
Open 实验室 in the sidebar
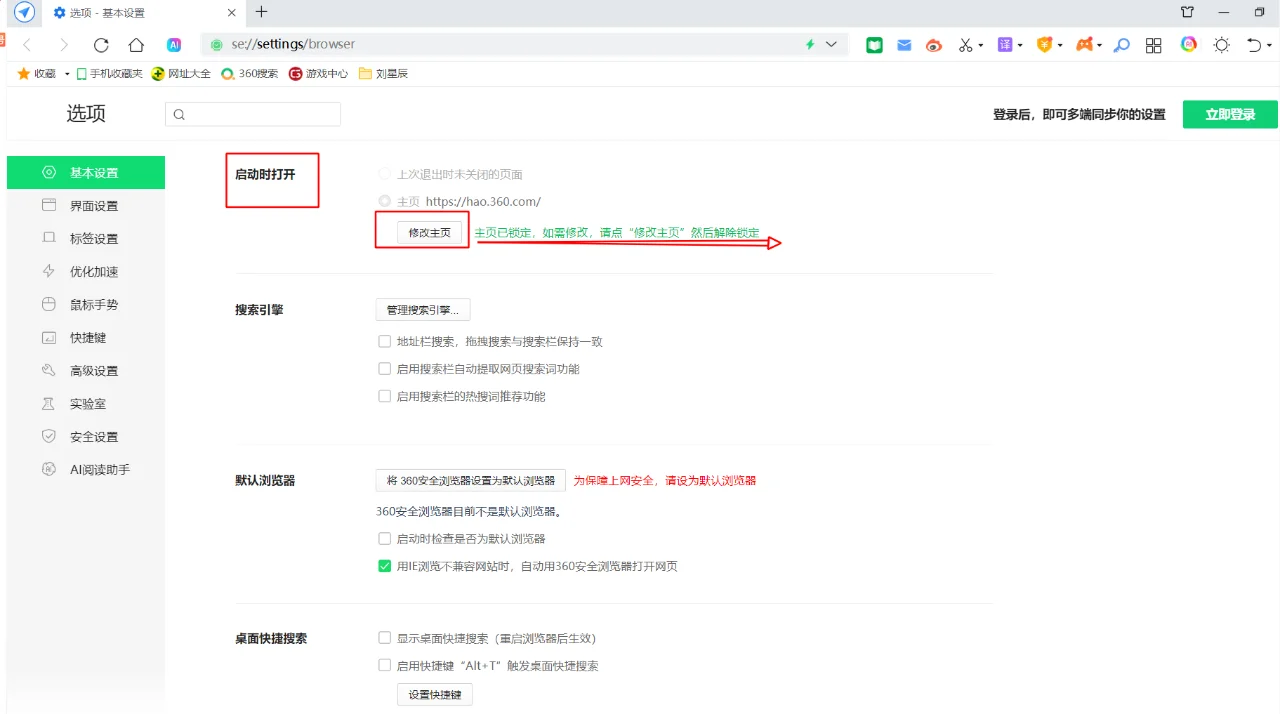[x=86, y=404]
